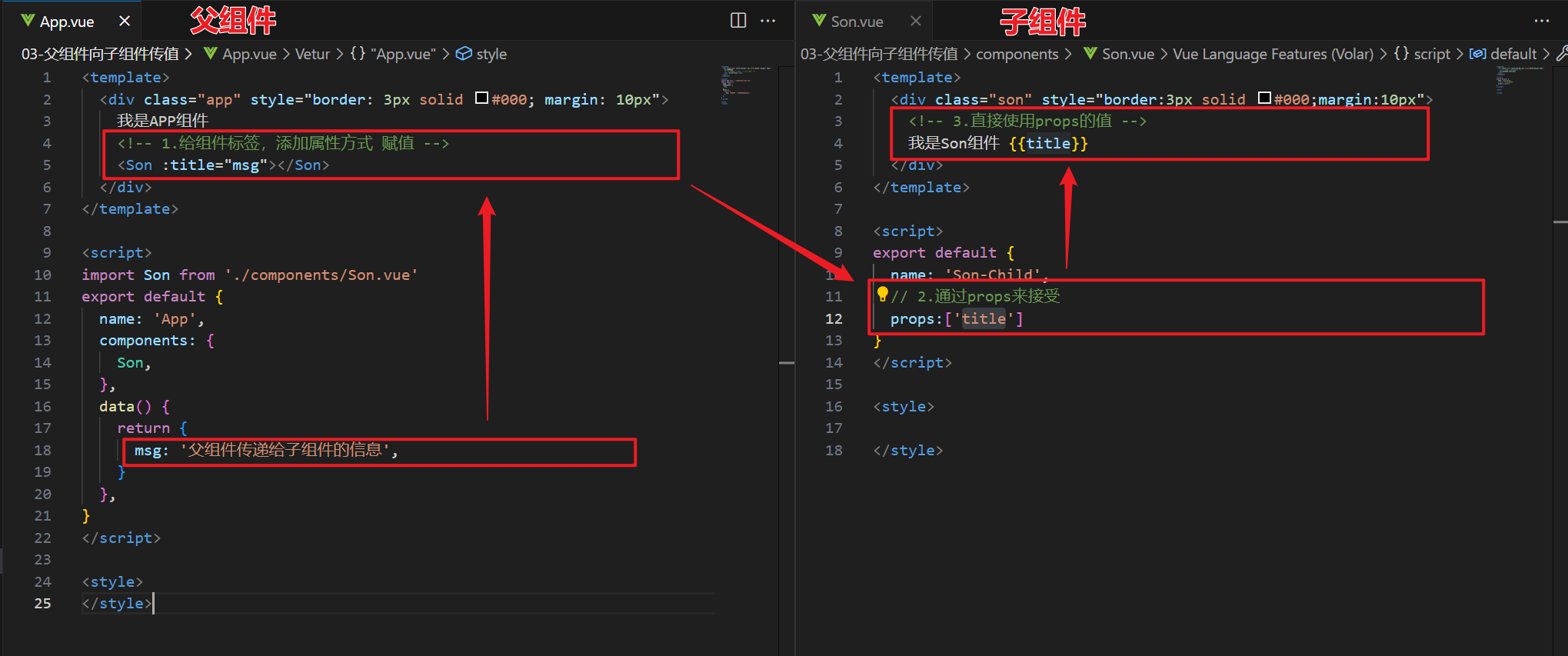Close the App.vue tab
Screen dimensions: 1568x656
click(125, 22)
